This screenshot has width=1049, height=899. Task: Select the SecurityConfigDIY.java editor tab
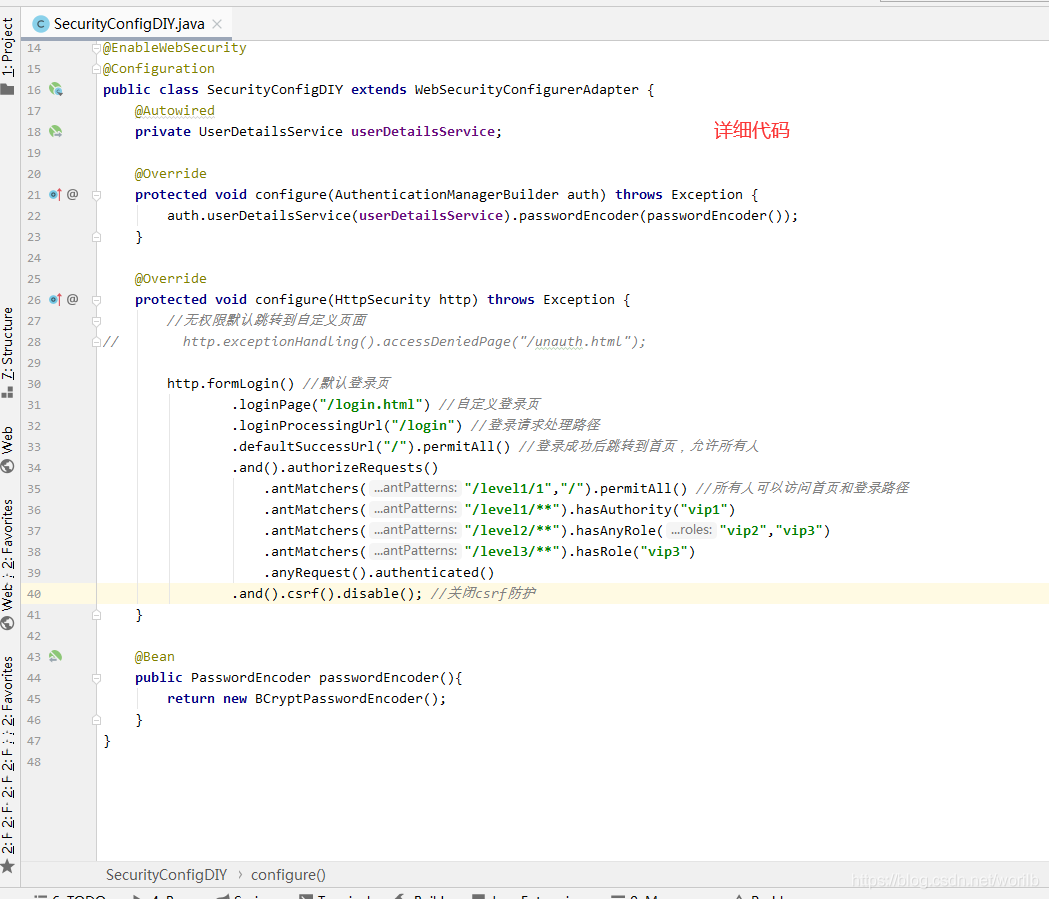tap(127, 24)
